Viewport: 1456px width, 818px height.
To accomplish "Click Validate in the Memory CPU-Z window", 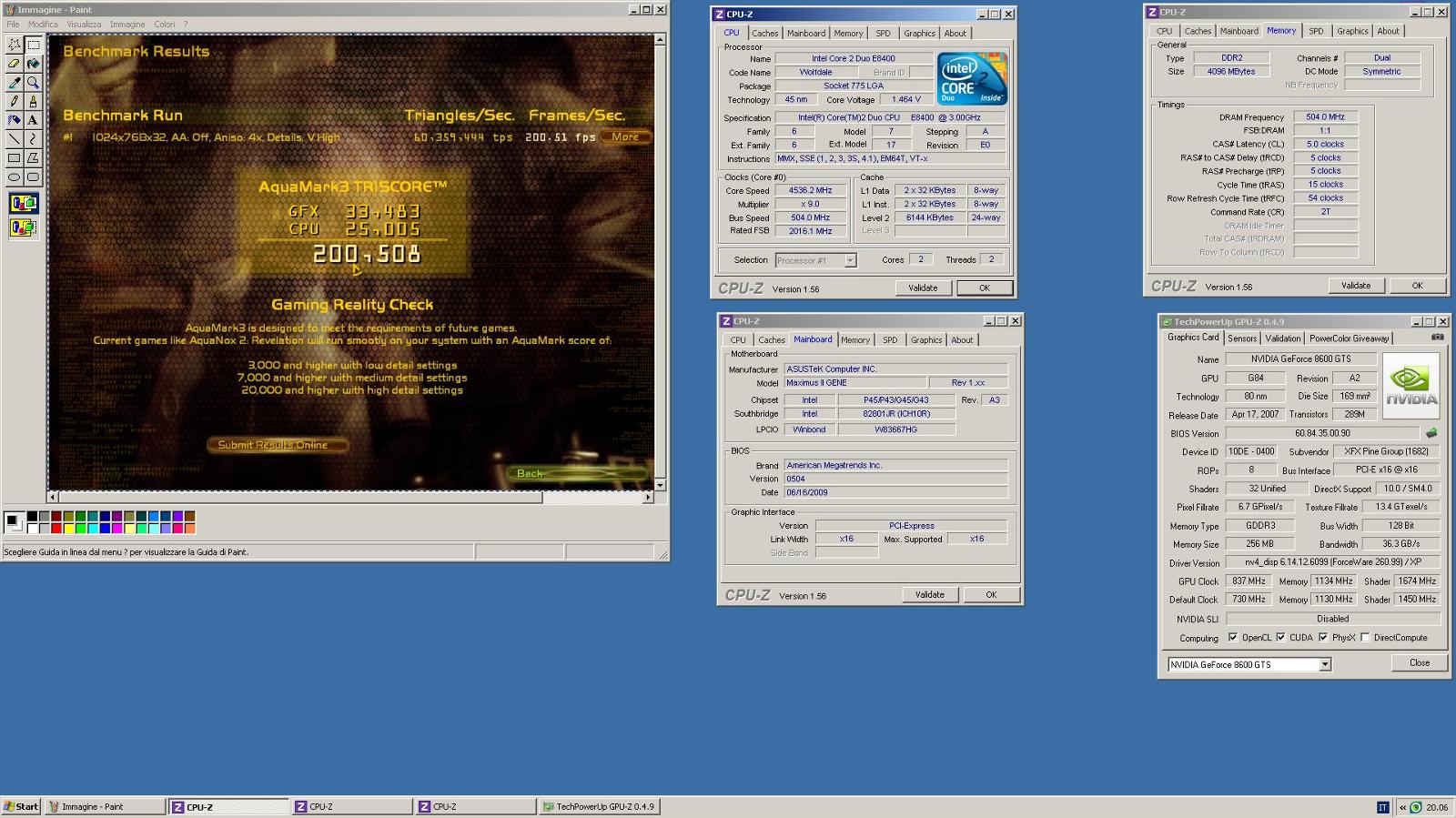I will pyautogui.click(x=1356, y=286).
